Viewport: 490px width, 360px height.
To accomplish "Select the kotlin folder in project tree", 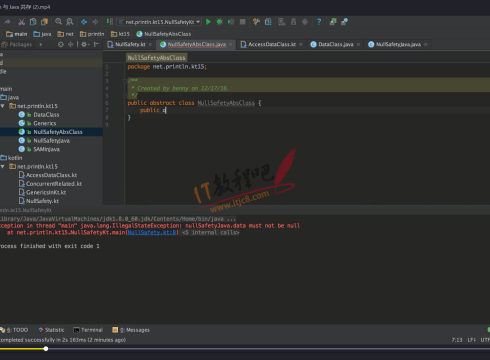I will tap(11, 158).
